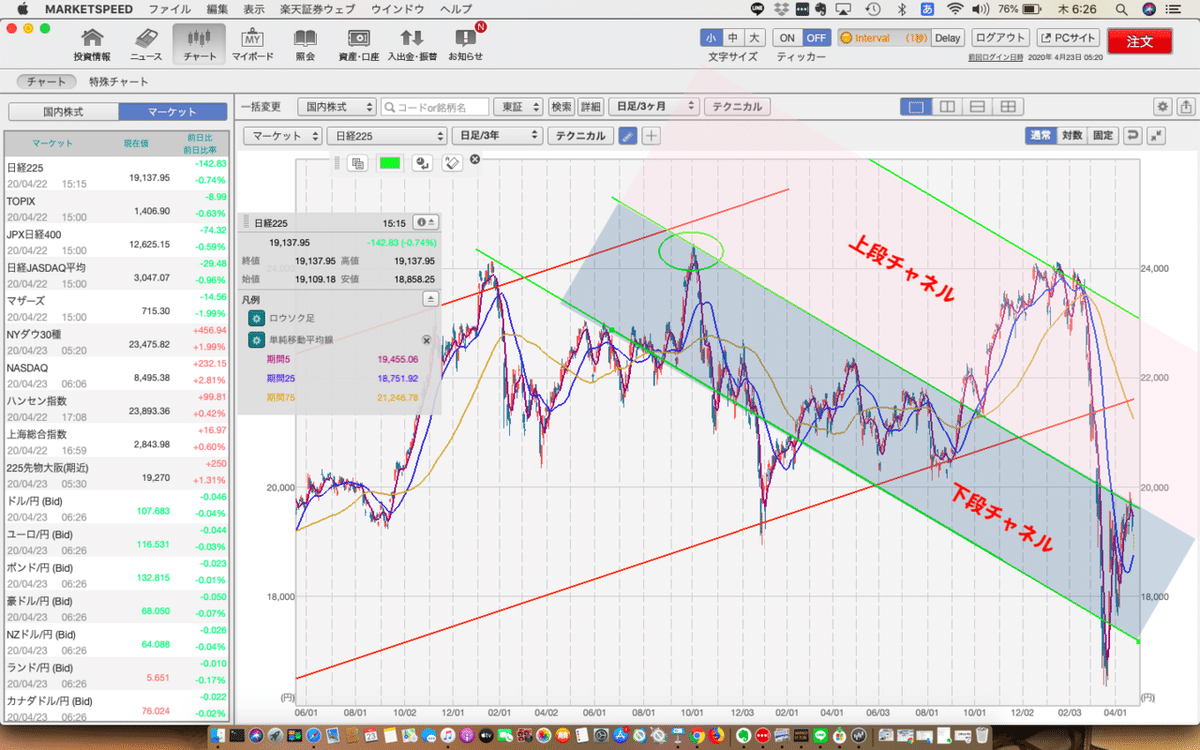Open the お知らせ notification icon
Image resolution: width=1200 pixels, height=750 pixels.
(464, 44)
